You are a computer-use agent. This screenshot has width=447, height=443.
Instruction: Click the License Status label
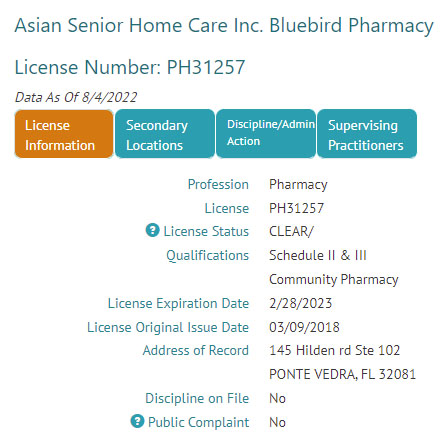coord(206,231)
